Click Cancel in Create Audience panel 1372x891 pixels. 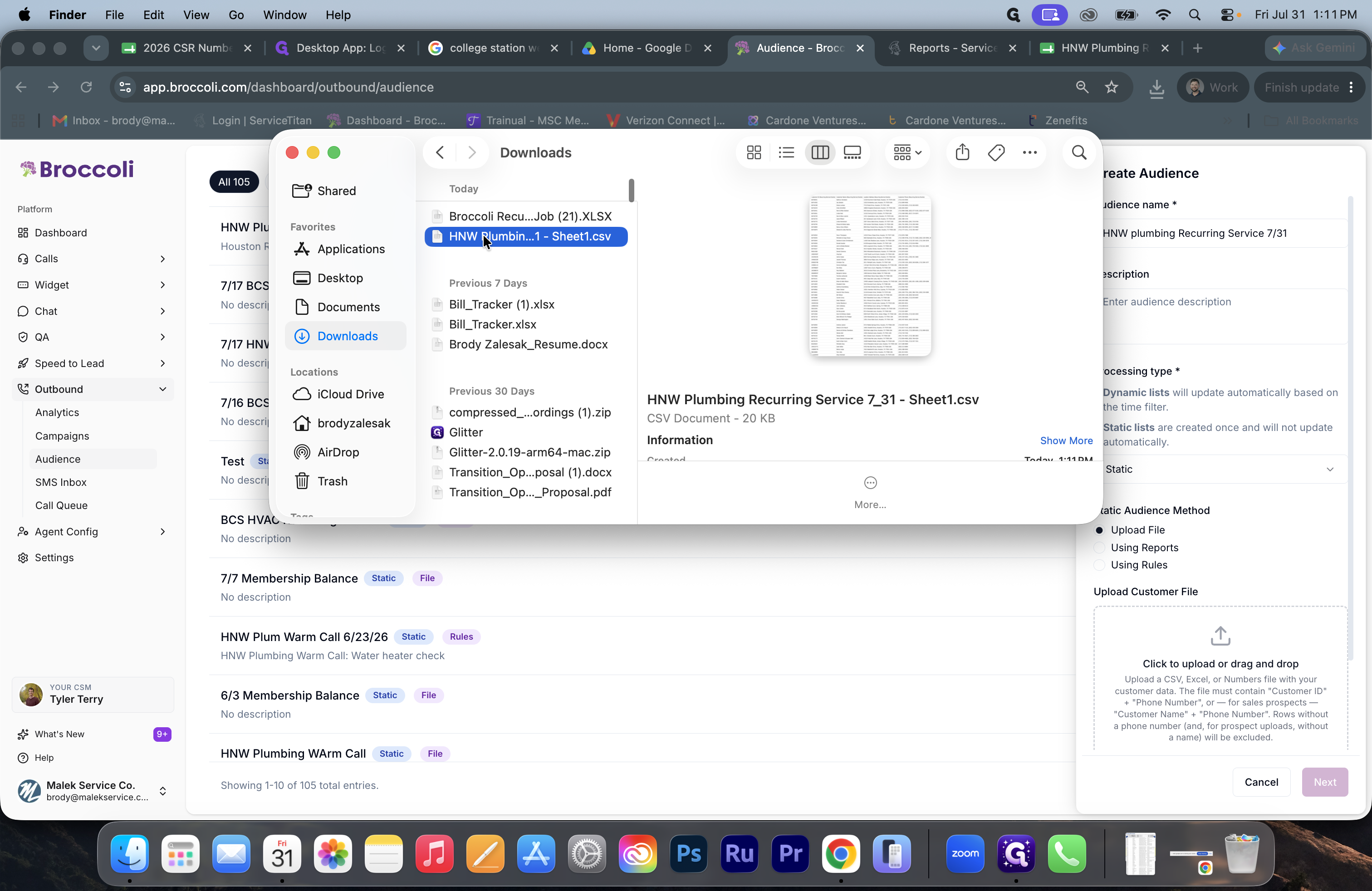pos(1261,782)
